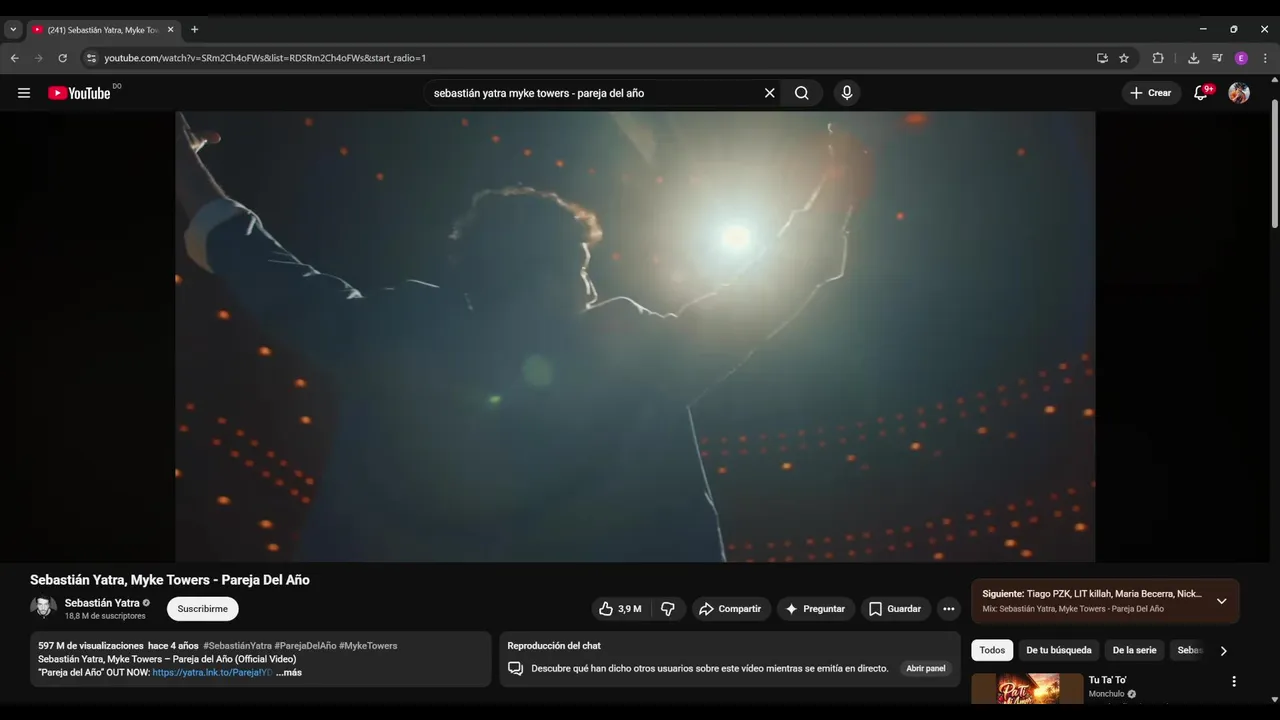The width and height of the screenshot is (1280, 720).
Task: Open the Chrome profile avatar
Action: 1241,58
